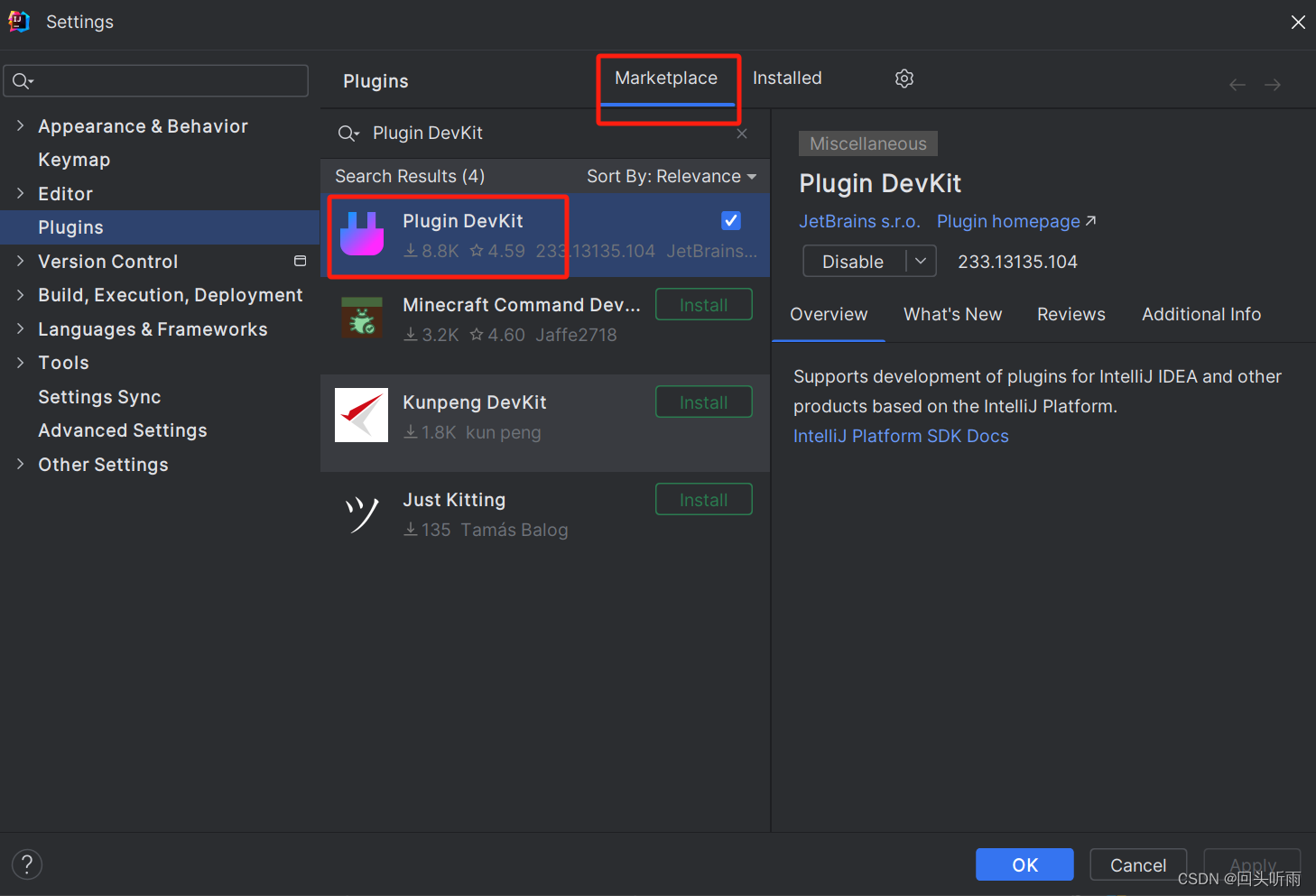
Task: Close the Settings dialog window
Action: [1298, 22]
